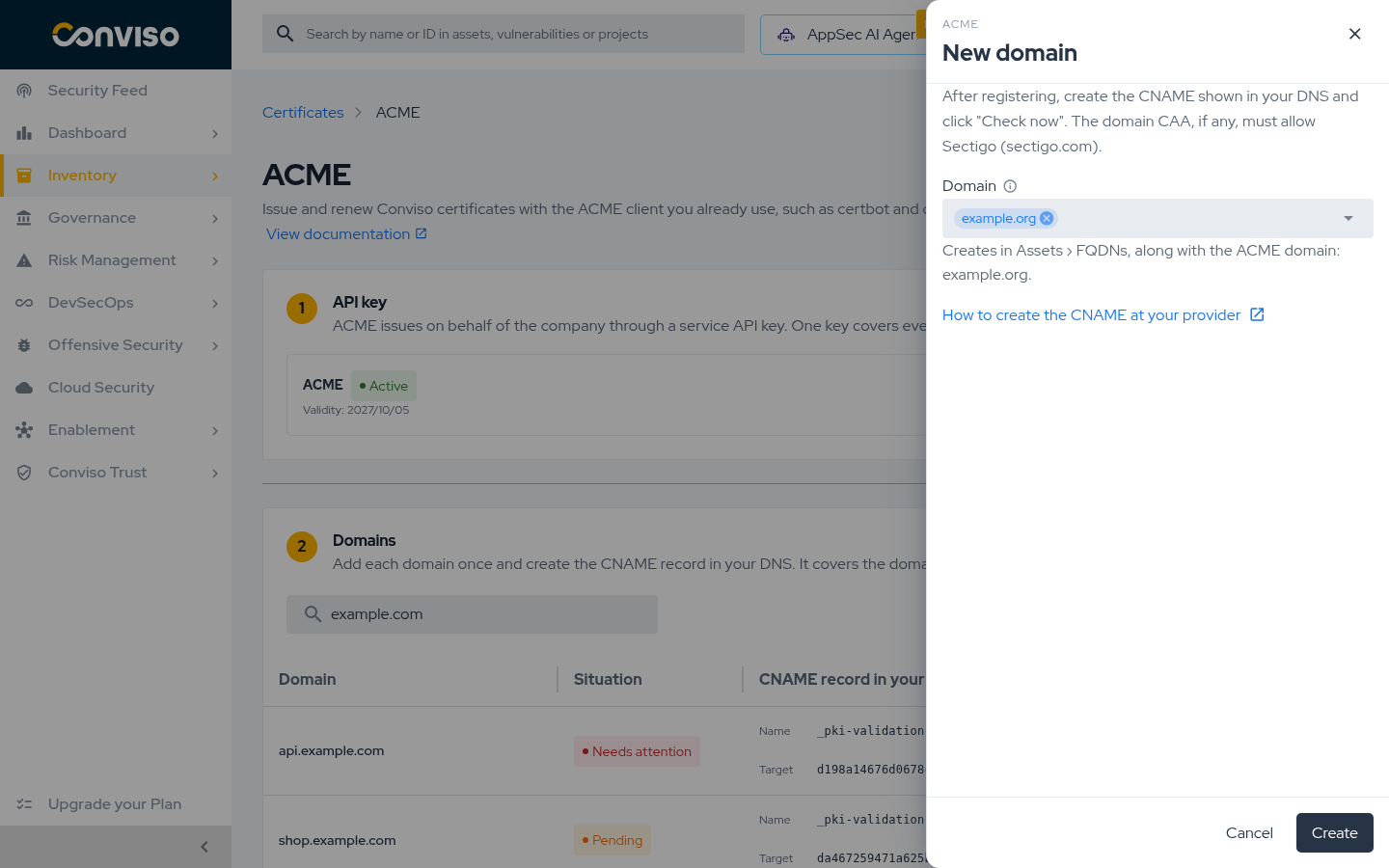Click the Dashboard bar chart icon
Viewport: 1389px width, 868px height.
(24, 133)
